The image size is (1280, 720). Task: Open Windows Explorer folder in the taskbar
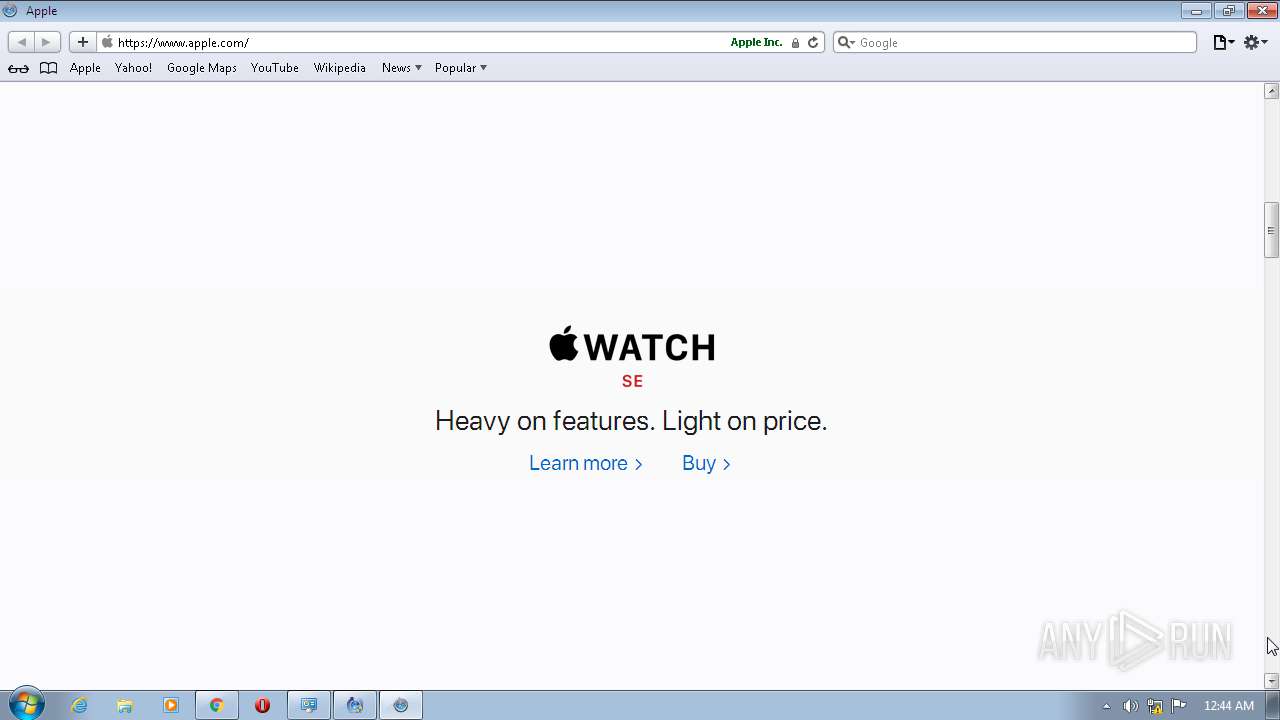point(125,705)
